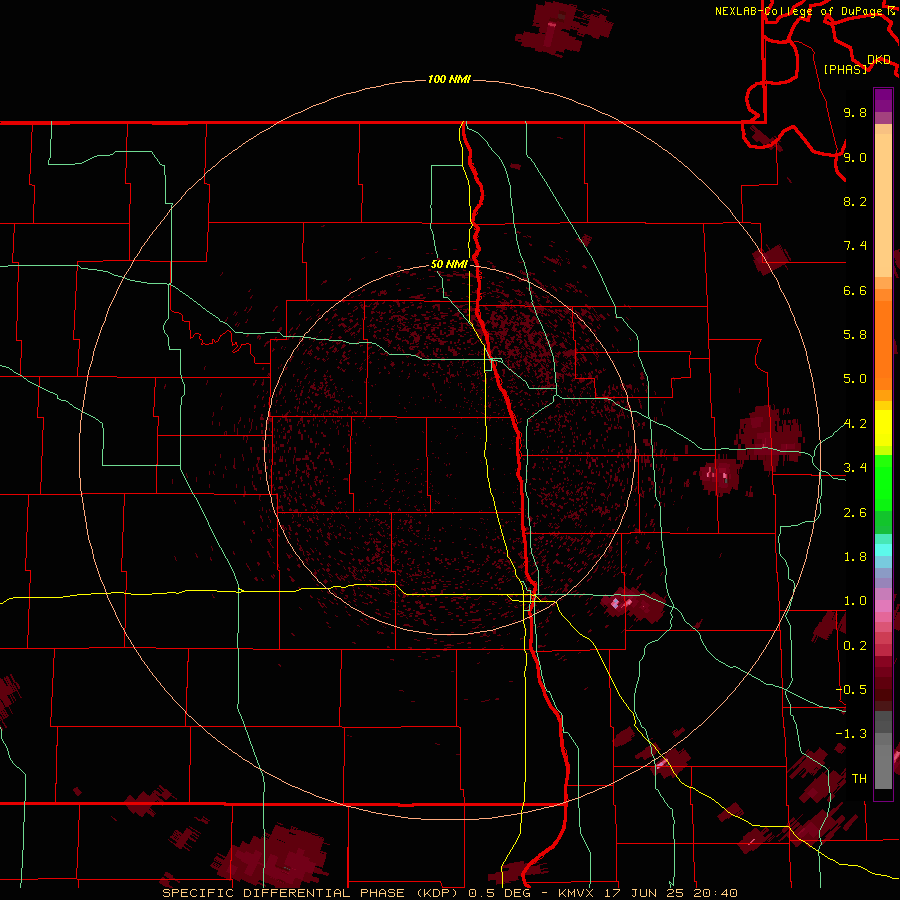Click the "100 NMI" range ring label
Screen dimensions: 900x900
point(449,79)
